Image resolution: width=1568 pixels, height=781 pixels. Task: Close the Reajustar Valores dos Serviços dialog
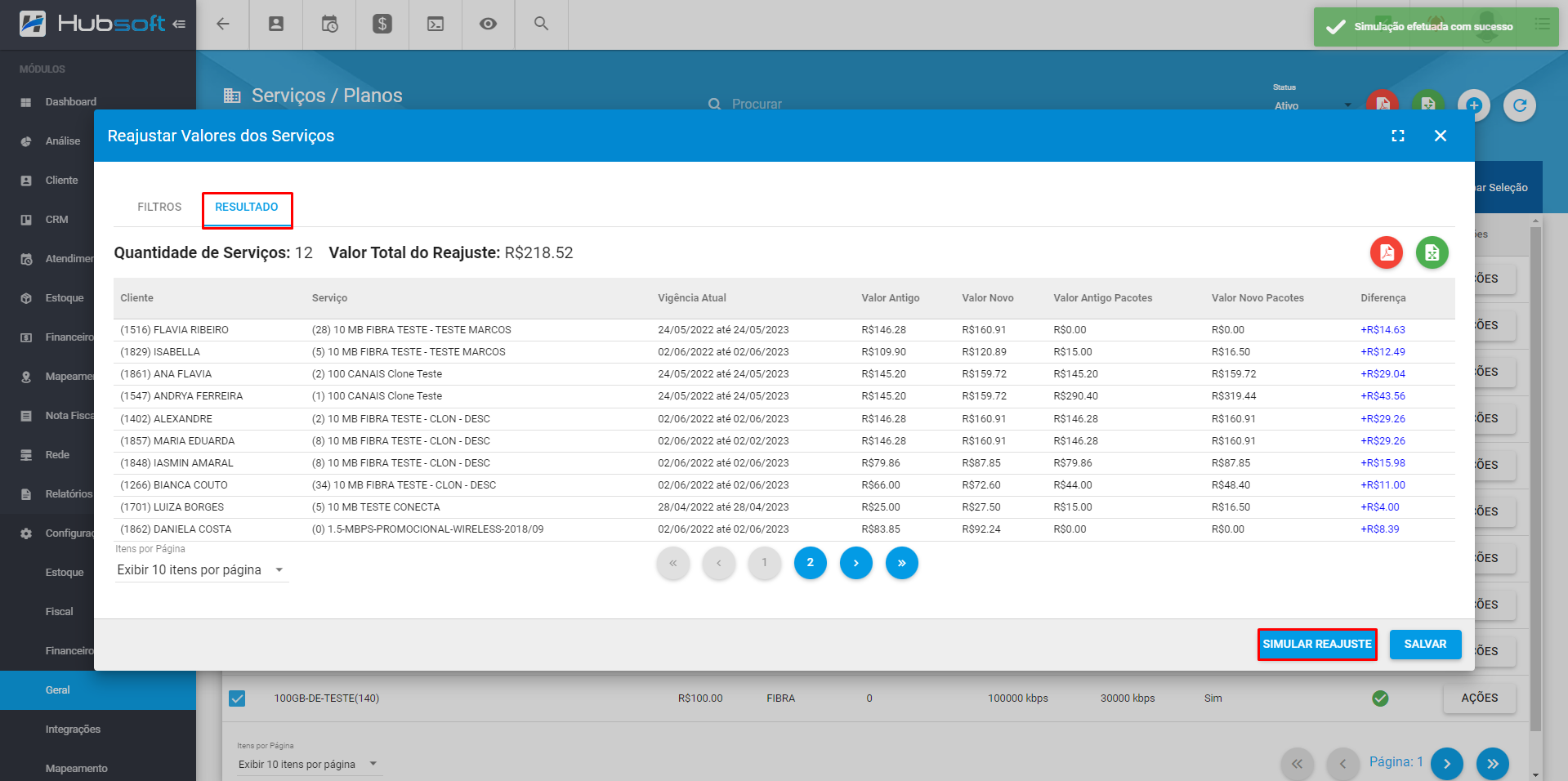[1441, 136]
